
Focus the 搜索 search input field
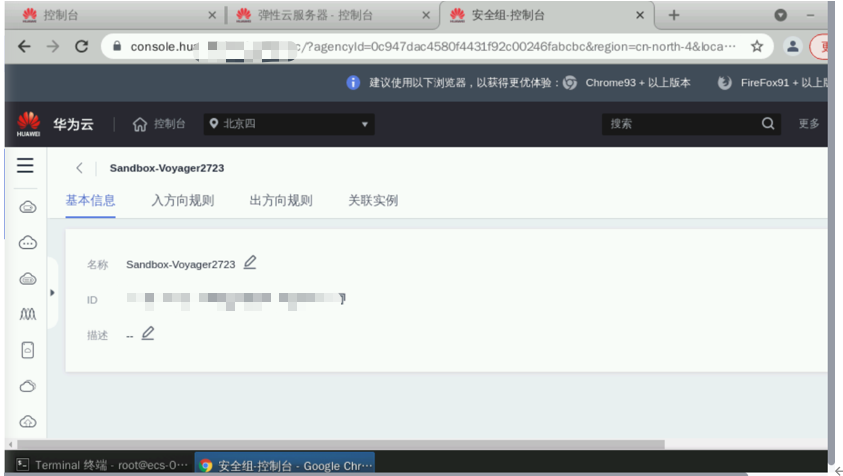680,124
